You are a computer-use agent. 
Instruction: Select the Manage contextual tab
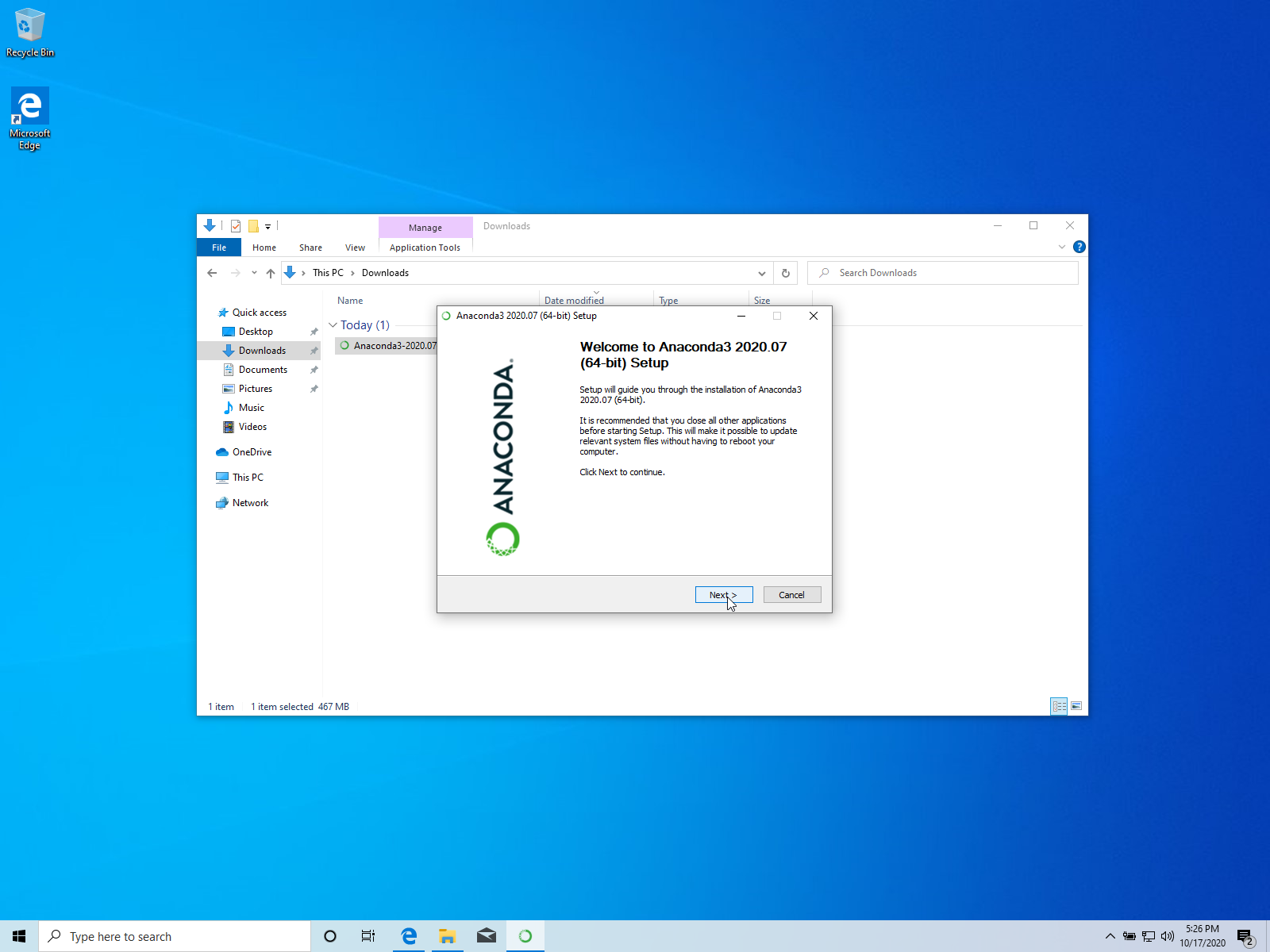425,228
